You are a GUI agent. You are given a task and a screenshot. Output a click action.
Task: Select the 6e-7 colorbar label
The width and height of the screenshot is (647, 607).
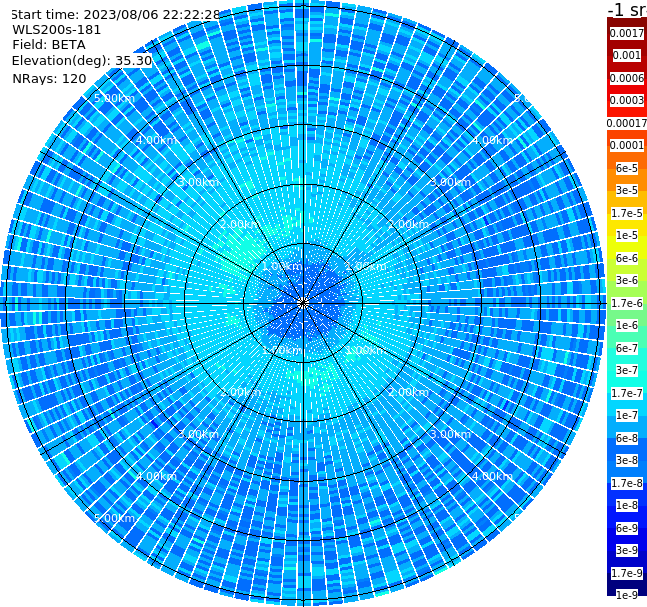627,348
